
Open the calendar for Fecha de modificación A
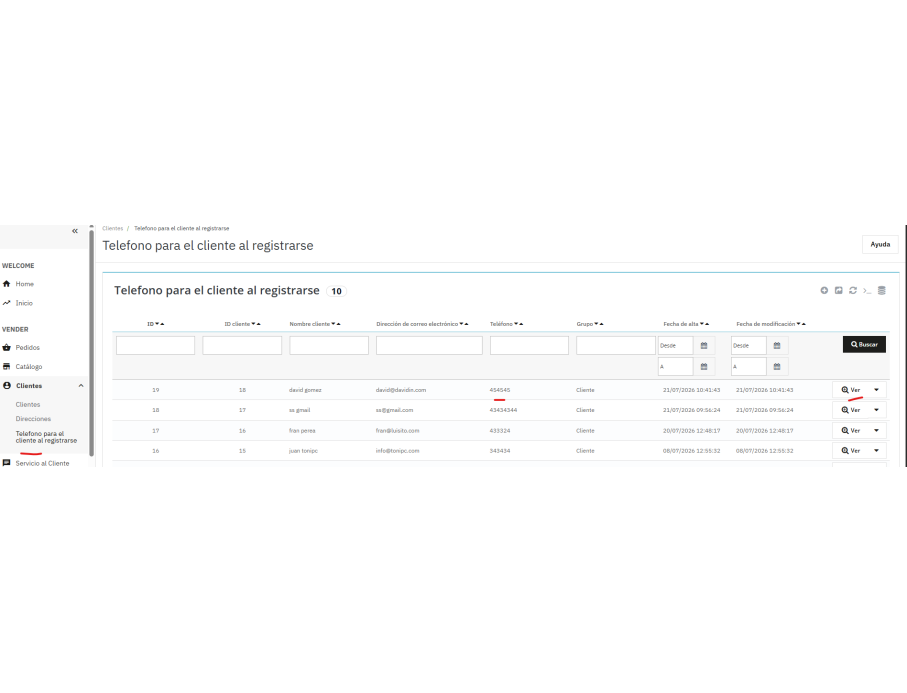[777, 367]
